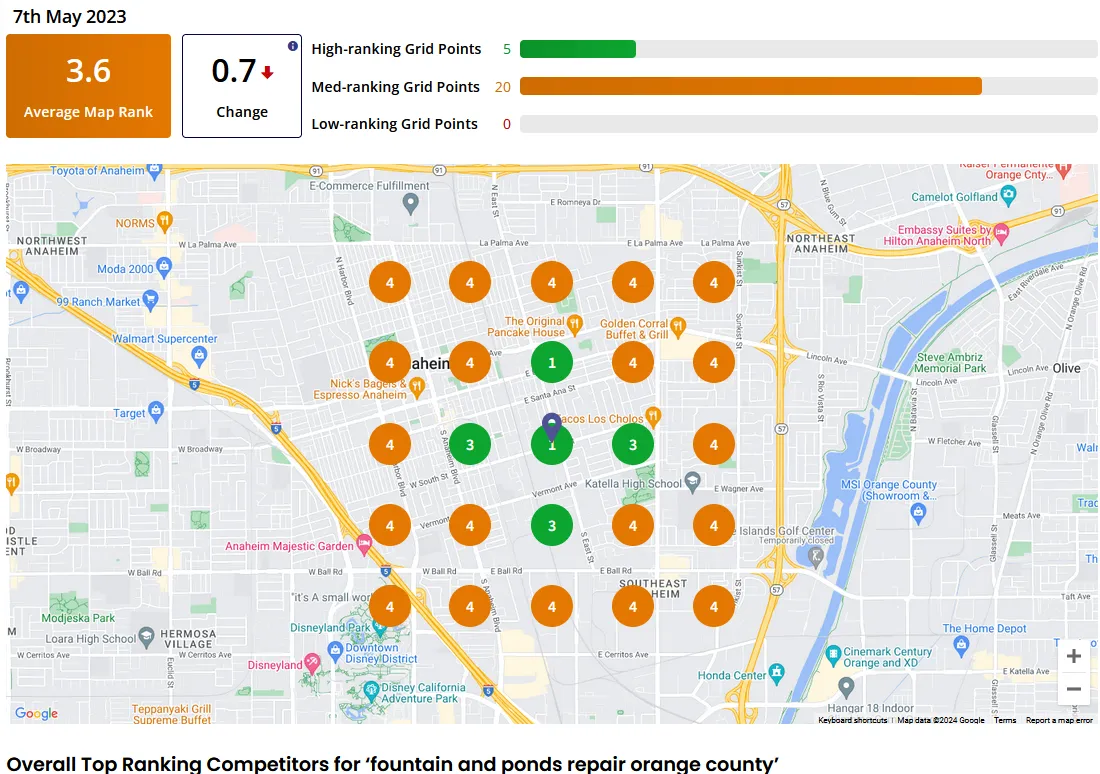The image size is (1100, 774).
Task: Click the Toyota of Anaheim map pin
Action: (155, 171)
